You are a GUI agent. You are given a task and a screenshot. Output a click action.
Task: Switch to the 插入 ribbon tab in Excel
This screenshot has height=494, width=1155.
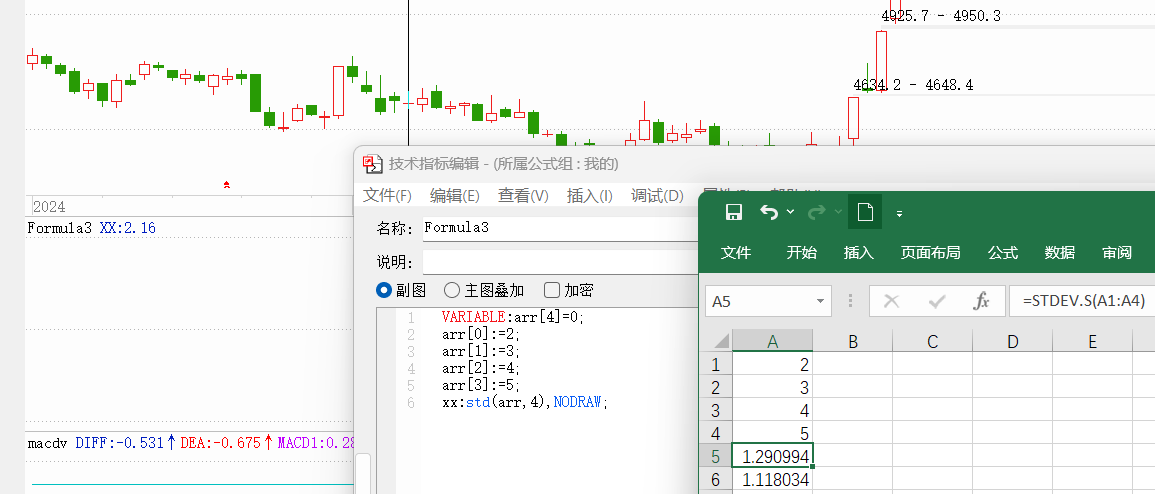tap(859, 253)
